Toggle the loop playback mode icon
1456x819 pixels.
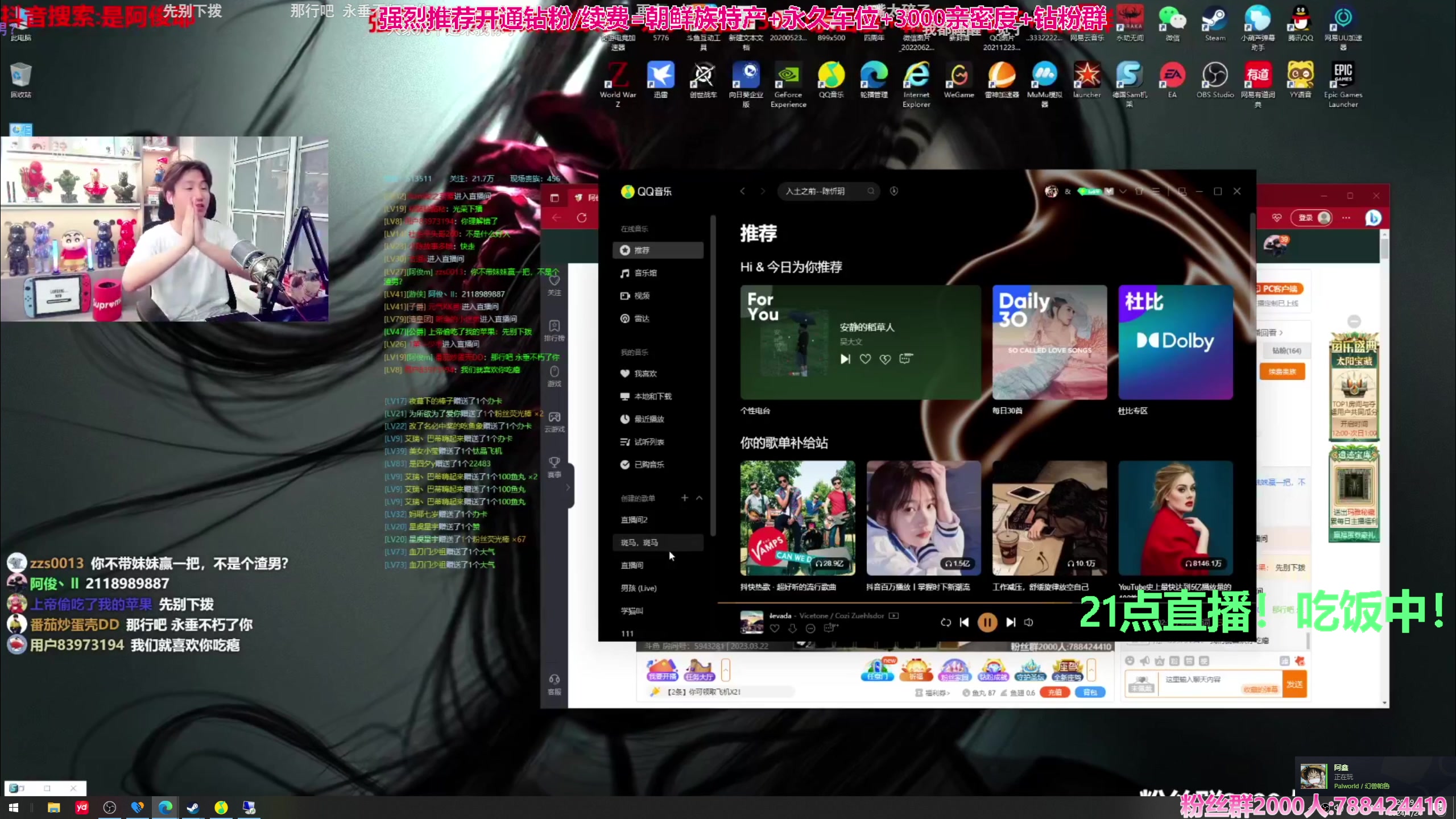pyautogui.click(x=945, y=622)
